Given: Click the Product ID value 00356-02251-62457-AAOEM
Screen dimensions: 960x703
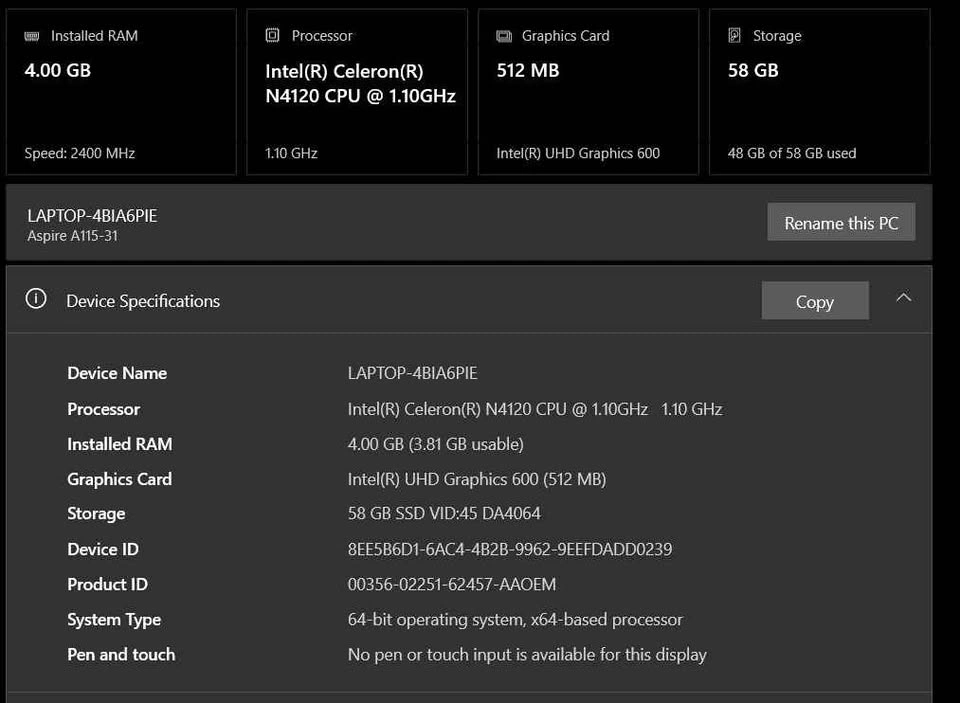Looking at the screenshot, I should (452, 584).
